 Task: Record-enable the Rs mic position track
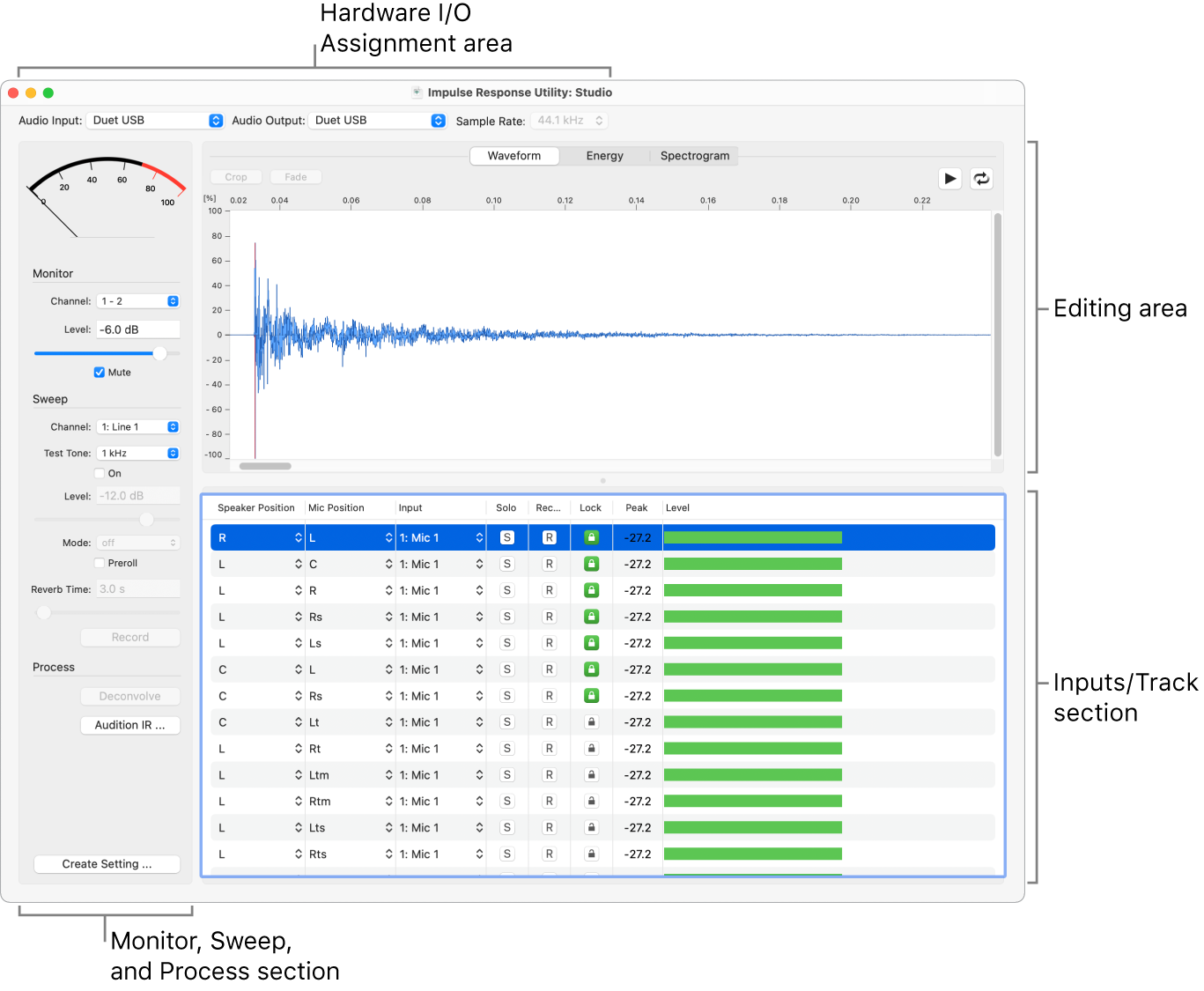pos(549,617)
